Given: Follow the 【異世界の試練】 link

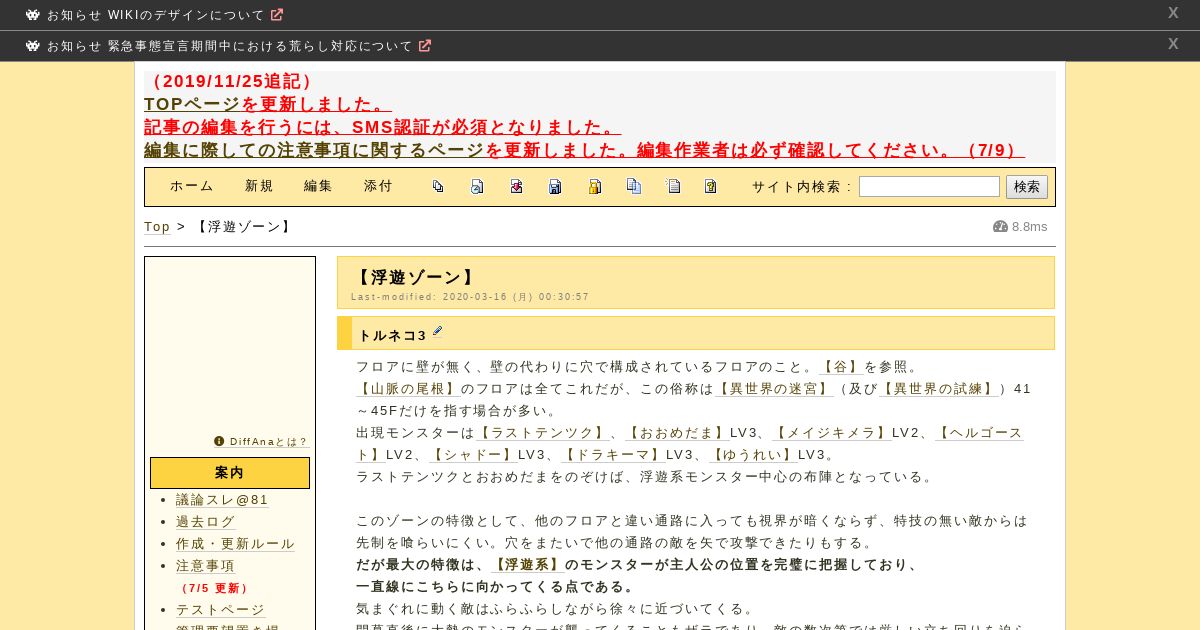Looking at the screenshot, I should [x=939, y=389].
